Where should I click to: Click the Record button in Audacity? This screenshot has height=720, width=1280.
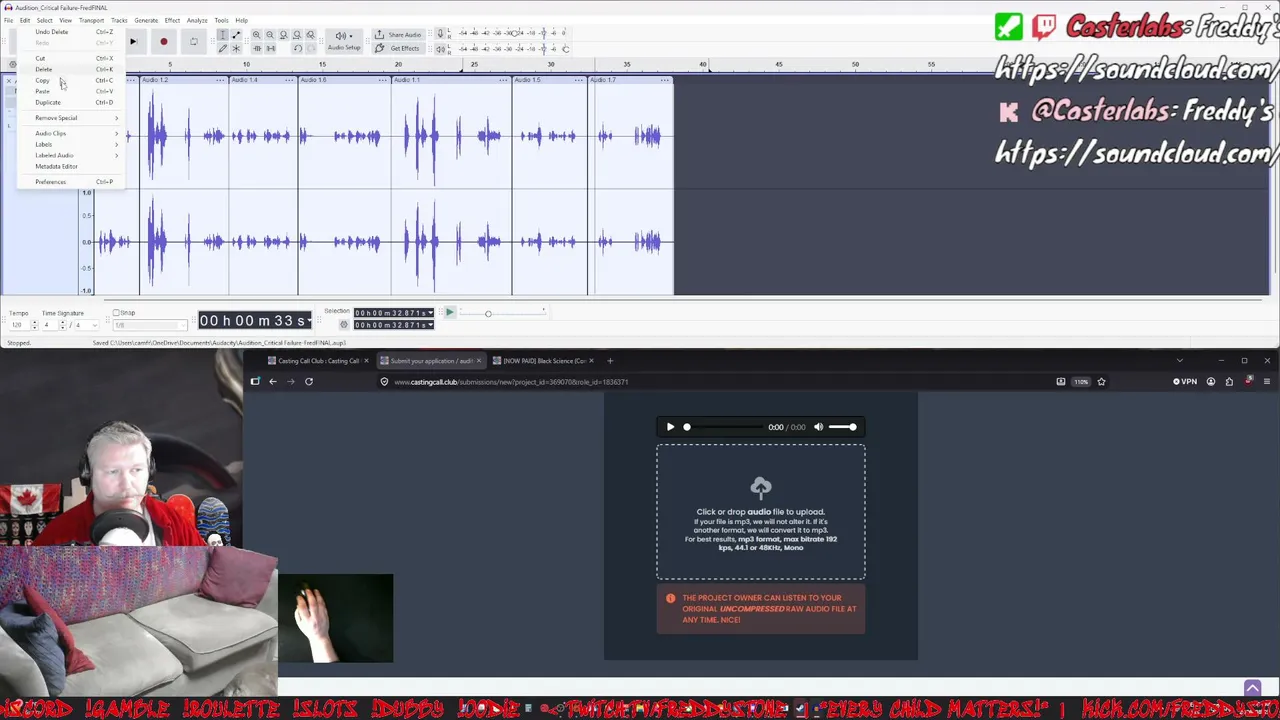pos(163,41)
